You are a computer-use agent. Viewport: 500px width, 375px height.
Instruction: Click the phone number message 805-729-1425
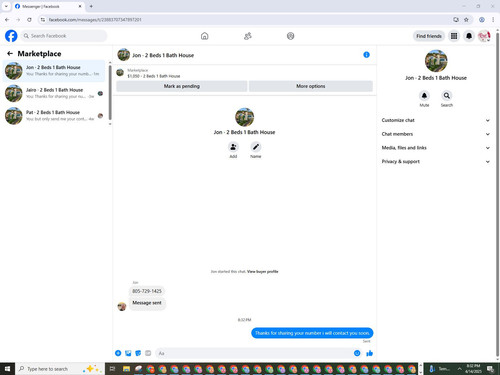147,291
